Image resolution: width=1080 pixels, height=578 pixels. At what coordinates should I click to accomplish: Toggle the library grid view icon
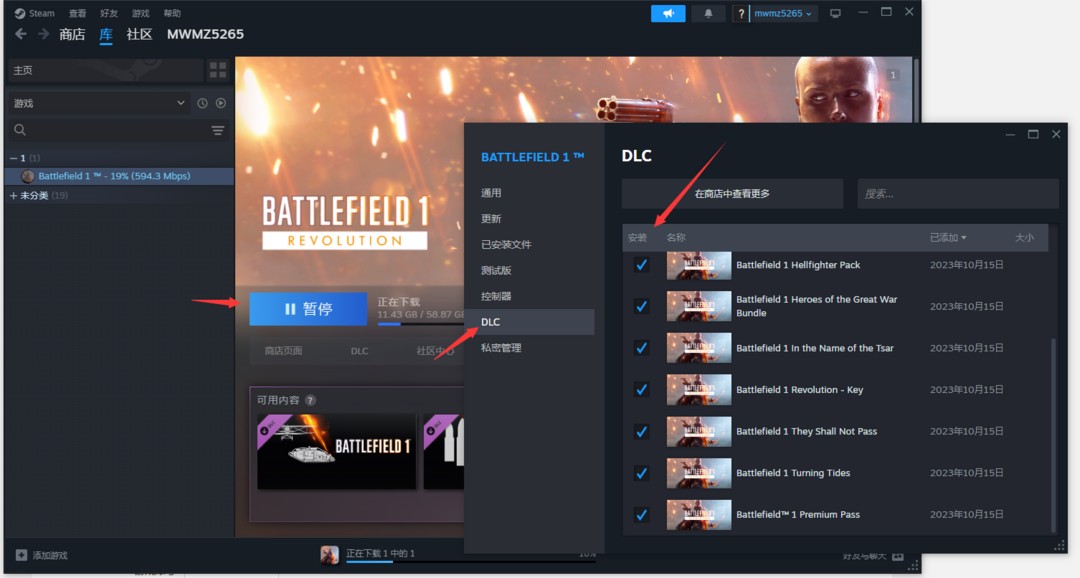point(218,70)
